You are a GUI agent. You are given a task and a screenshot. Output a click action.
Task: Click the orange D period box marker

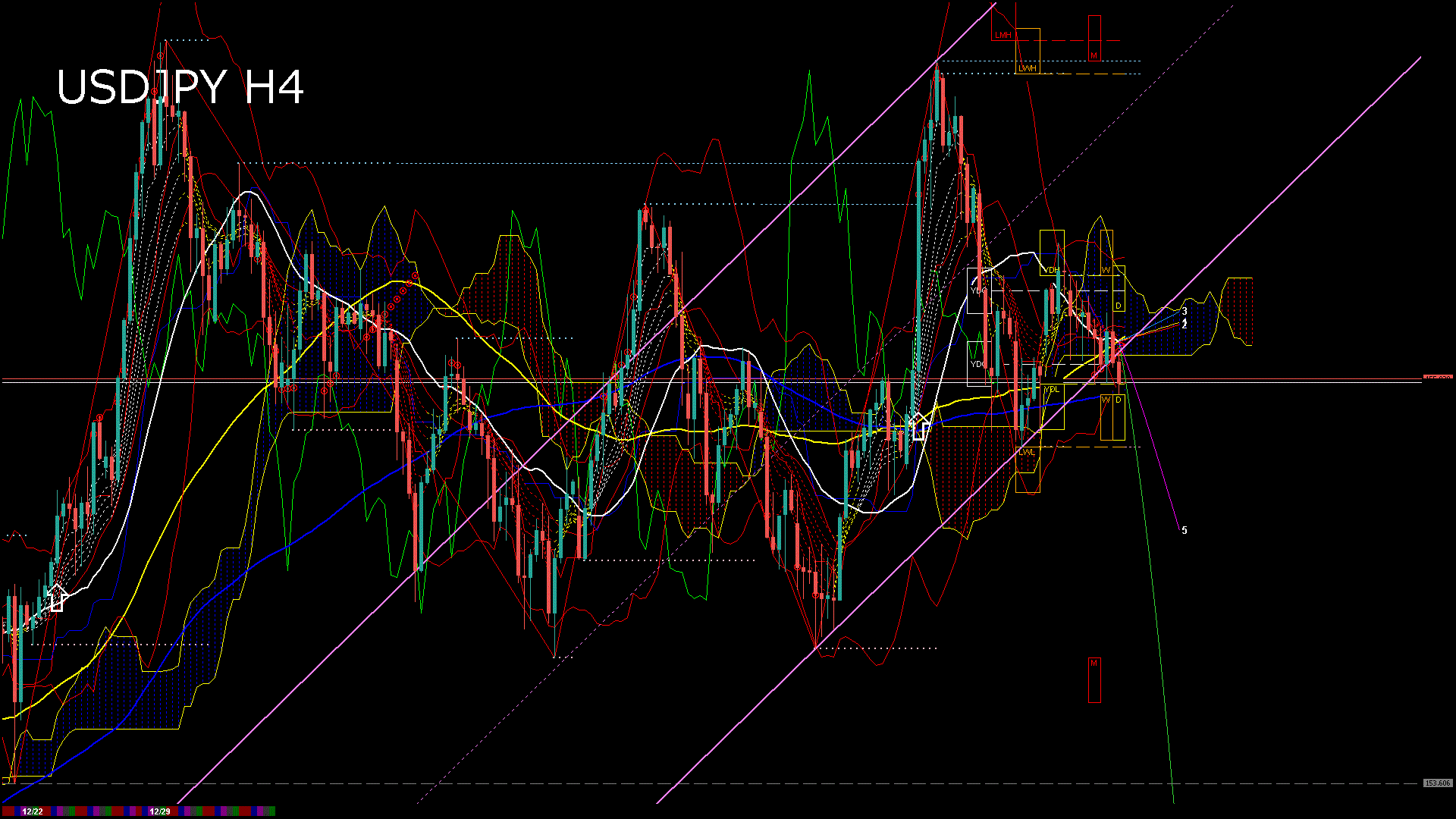[x=1118, y=304]
